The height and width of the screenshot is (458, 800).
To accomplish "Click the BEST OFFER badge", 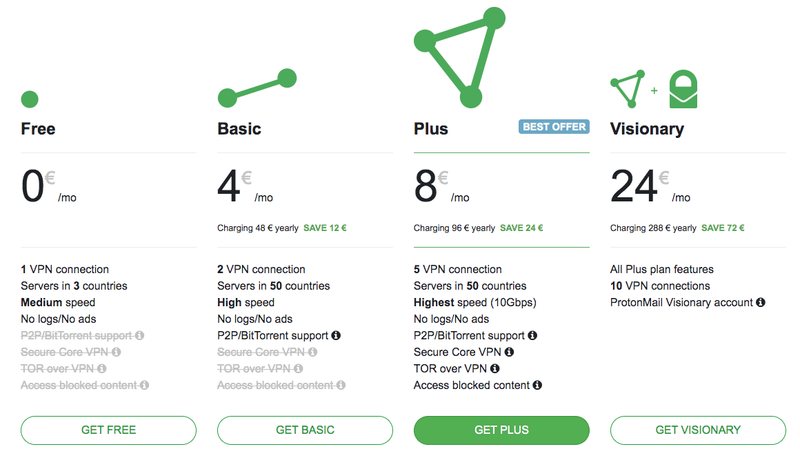I will click(554, 126).
